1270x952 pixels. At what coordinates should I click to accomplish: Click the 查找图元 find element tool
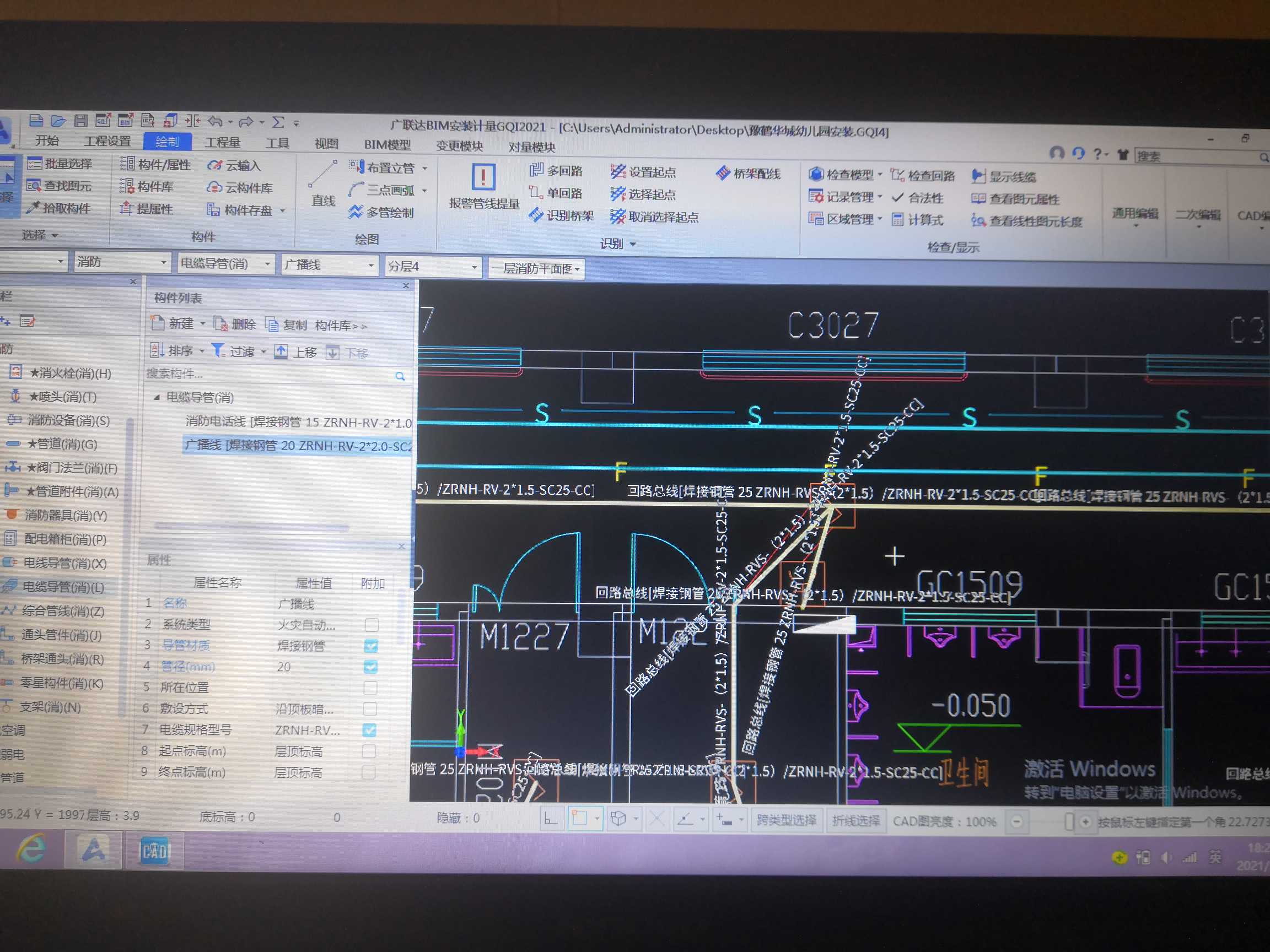point(60,185)
